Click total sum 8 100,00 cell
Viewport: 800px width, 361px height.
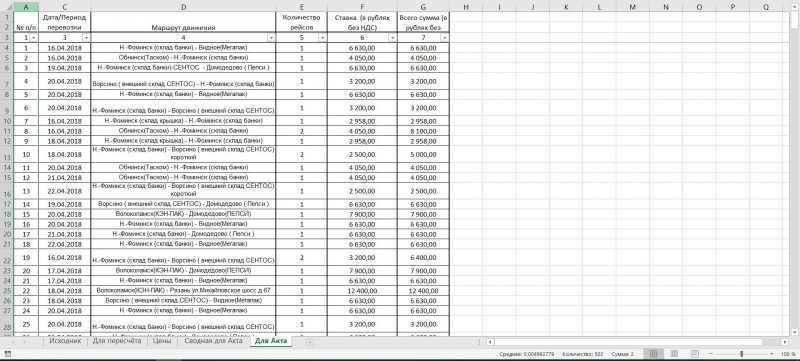point(423,131)
